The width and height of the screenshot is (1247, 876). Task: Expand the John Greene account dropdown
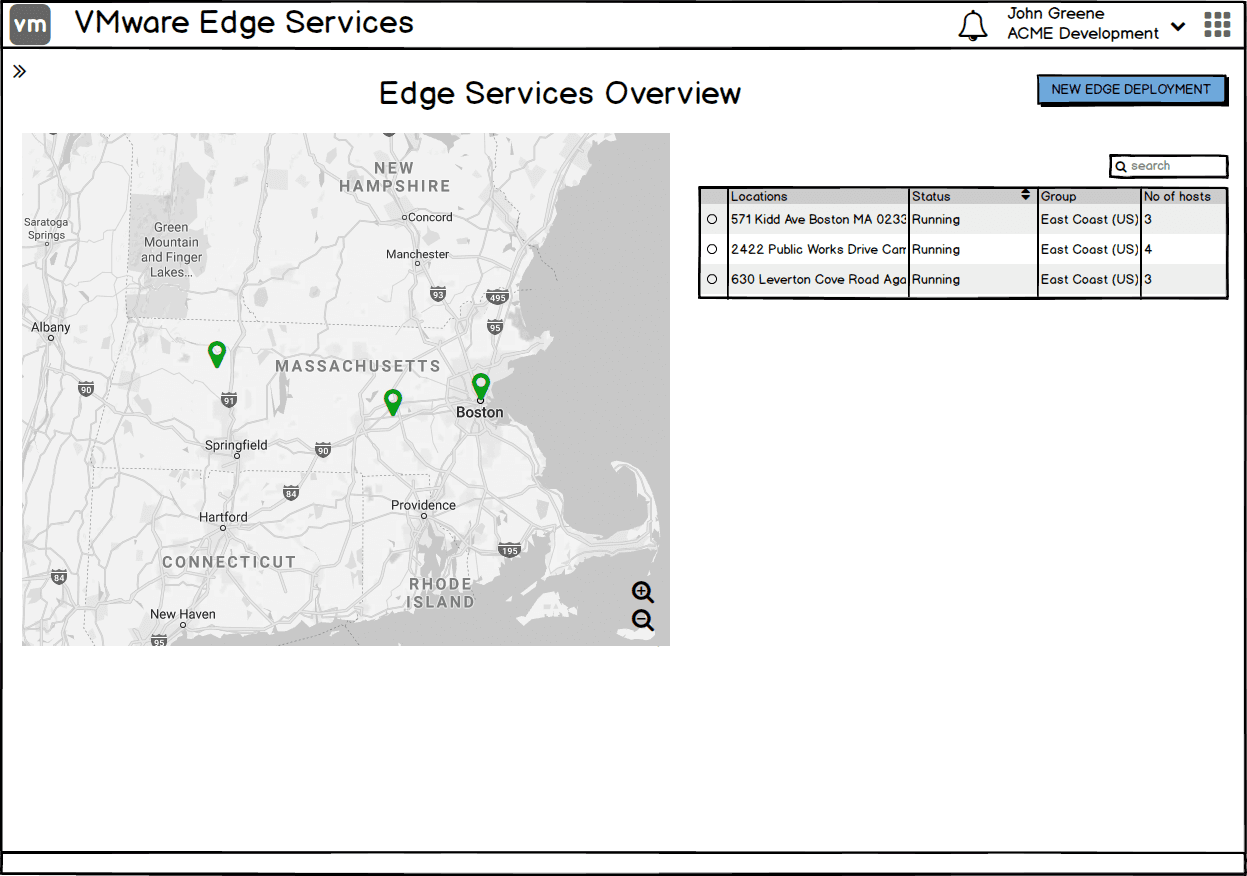point(1178,27)
